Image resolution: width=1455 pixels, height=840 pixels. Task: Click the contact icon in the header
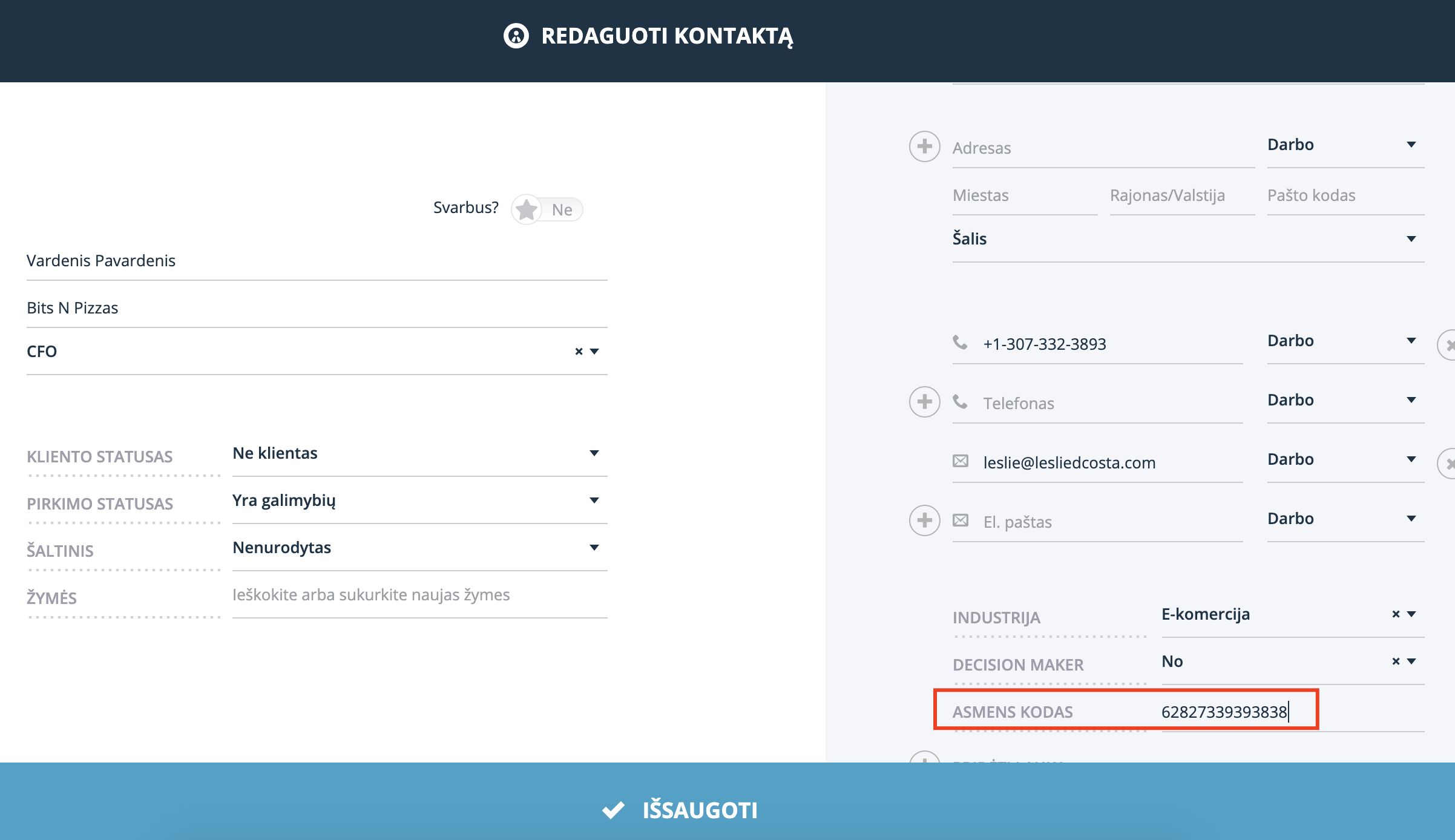click(x=516, y=36)
